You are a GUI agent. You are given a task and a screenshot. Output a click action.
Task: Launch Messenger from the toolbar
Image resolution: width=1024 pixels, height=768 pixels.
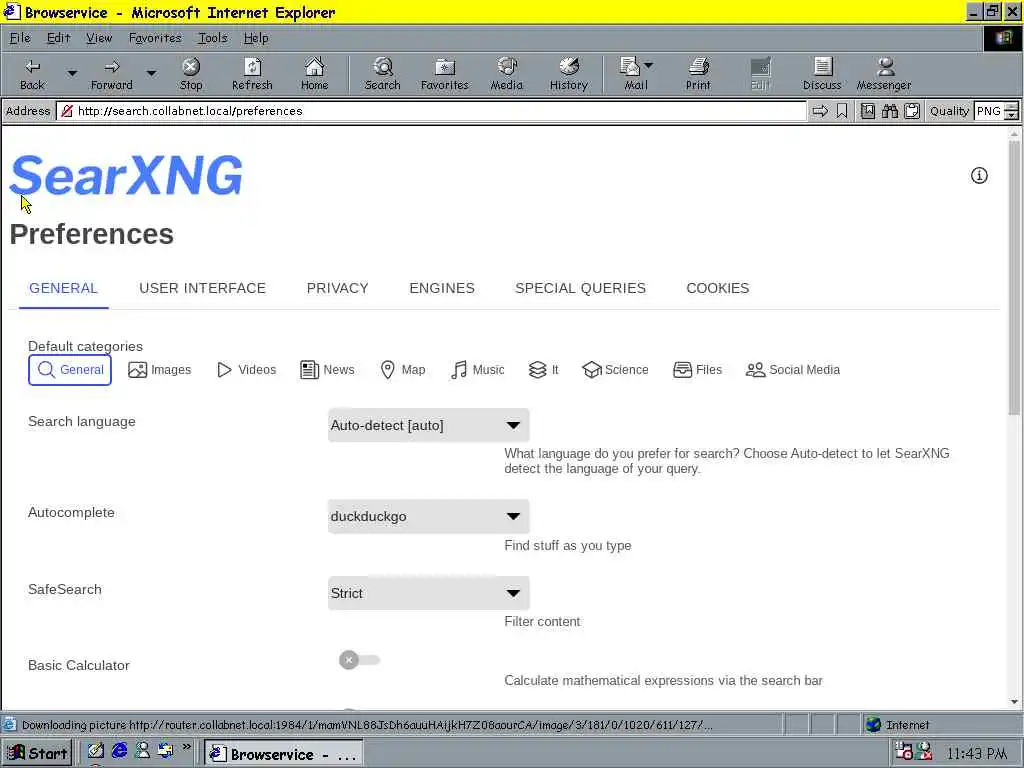[884, 74]
